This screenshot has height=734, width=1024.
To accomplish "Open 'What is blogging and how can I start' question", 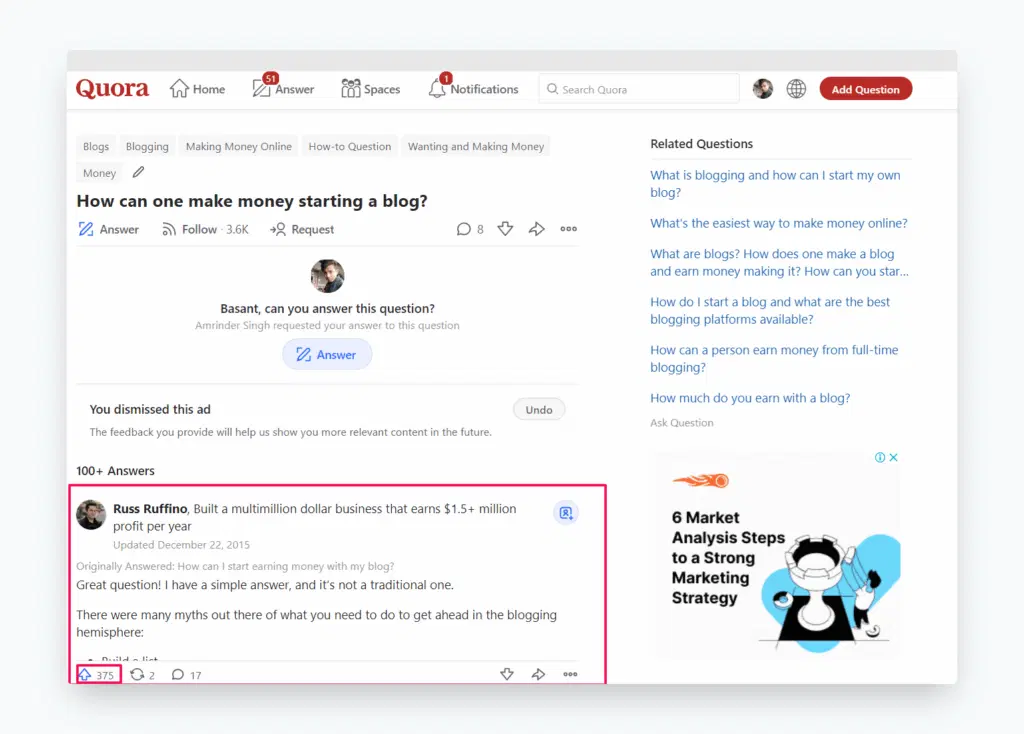I will click(x=775, y=184).
